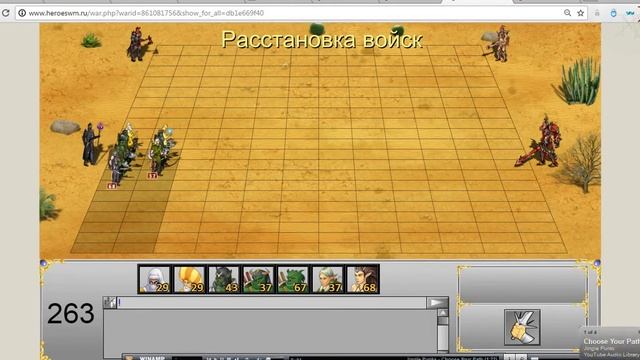640x360 pixels.
Task: Select the brown-haired elf portrait with 68
Action: click(362, 279)
